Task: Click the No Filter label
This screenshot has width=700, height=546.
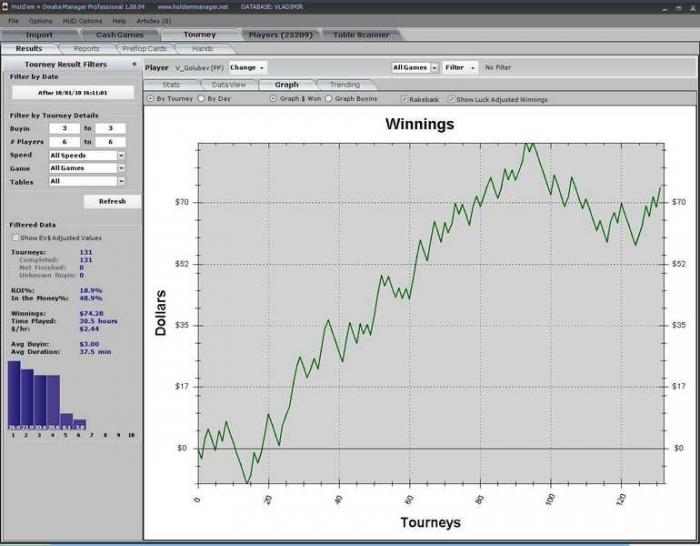Action: click(498, 67)
